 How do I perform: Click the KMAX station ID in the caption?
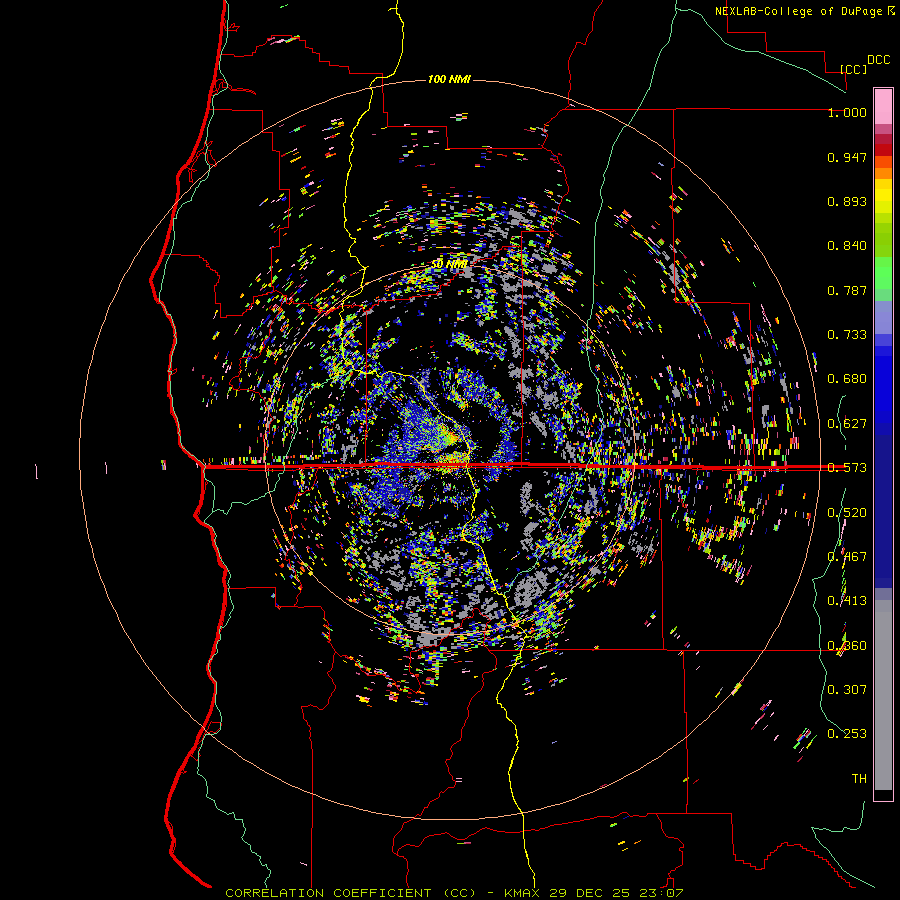[x=523, y=893]
